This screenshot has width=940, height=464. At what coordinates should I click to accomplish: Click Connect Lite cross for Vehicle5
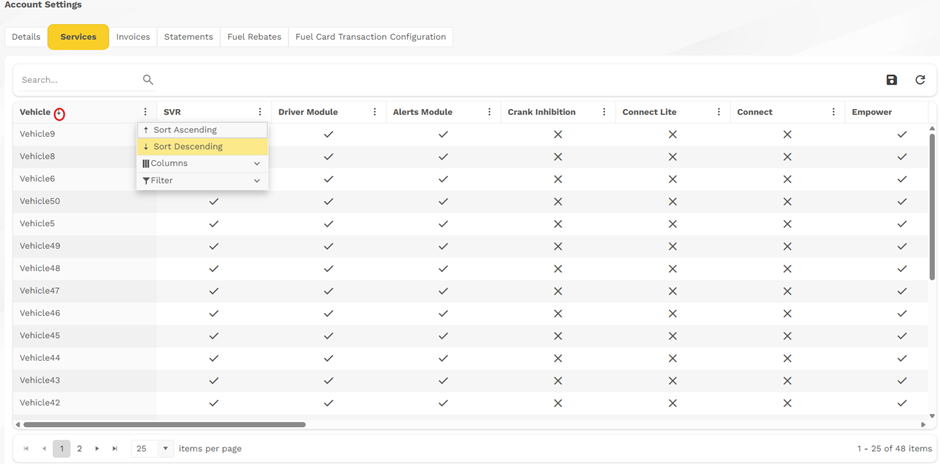[x=673, y=224]
